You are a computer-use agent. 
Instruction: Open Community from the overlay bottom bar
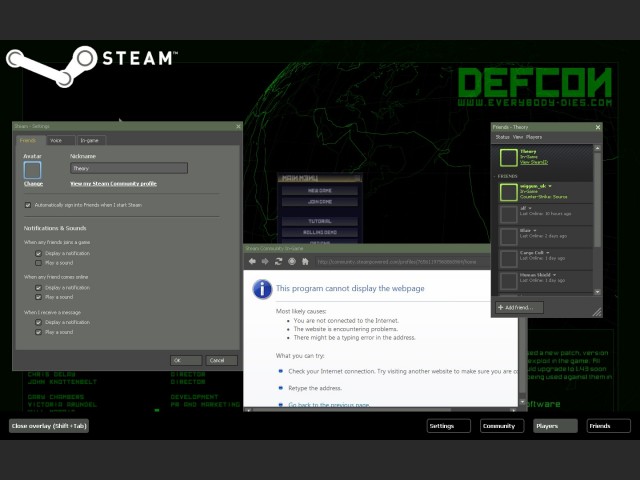coord(502,426)
